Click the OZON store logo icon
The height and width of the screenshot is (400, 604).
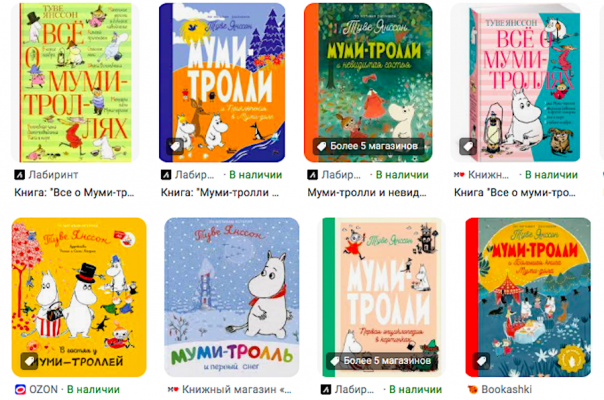(20, 390)
